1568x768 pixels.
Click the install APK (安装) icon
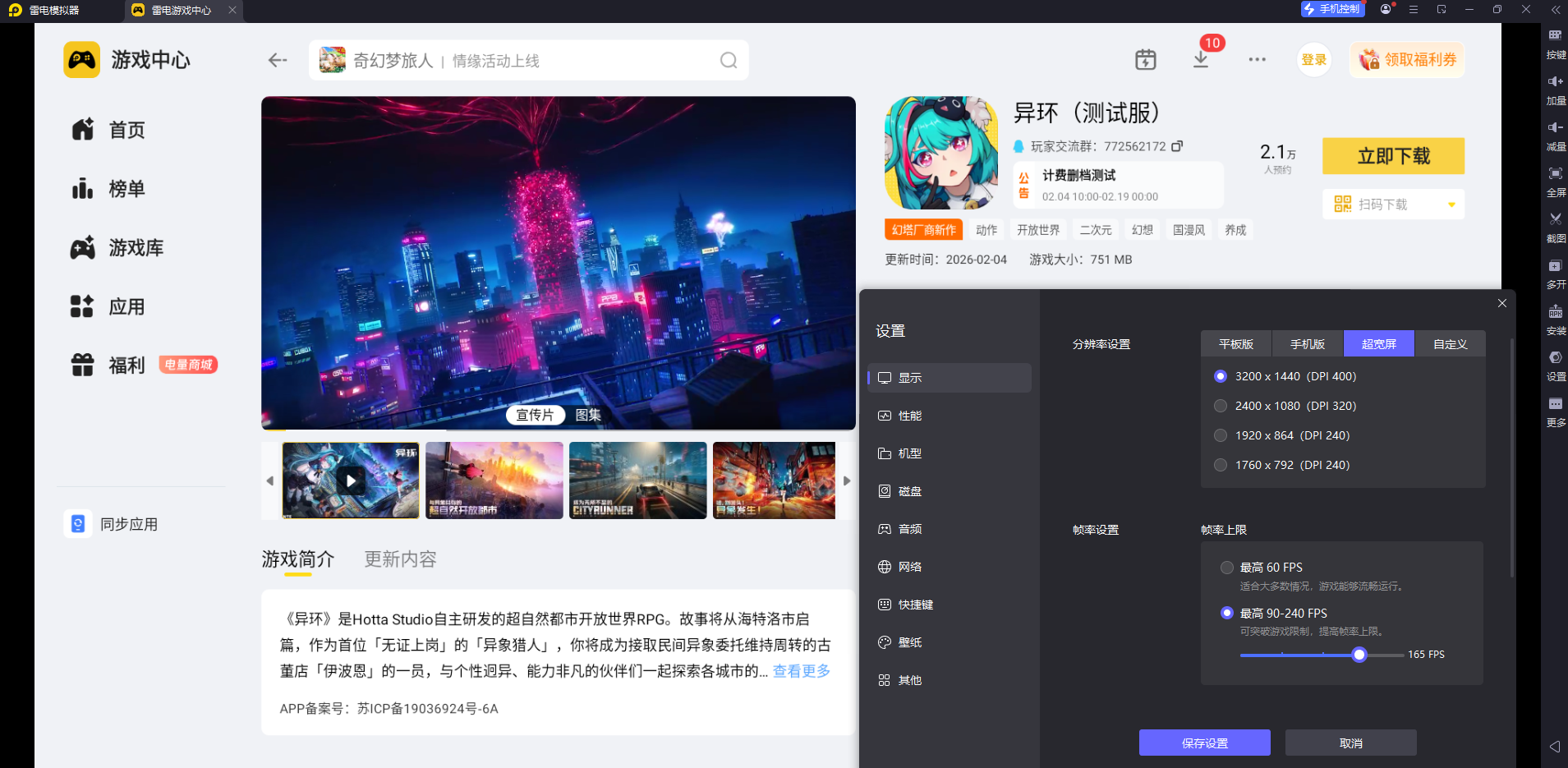[x=1556, y=311]
